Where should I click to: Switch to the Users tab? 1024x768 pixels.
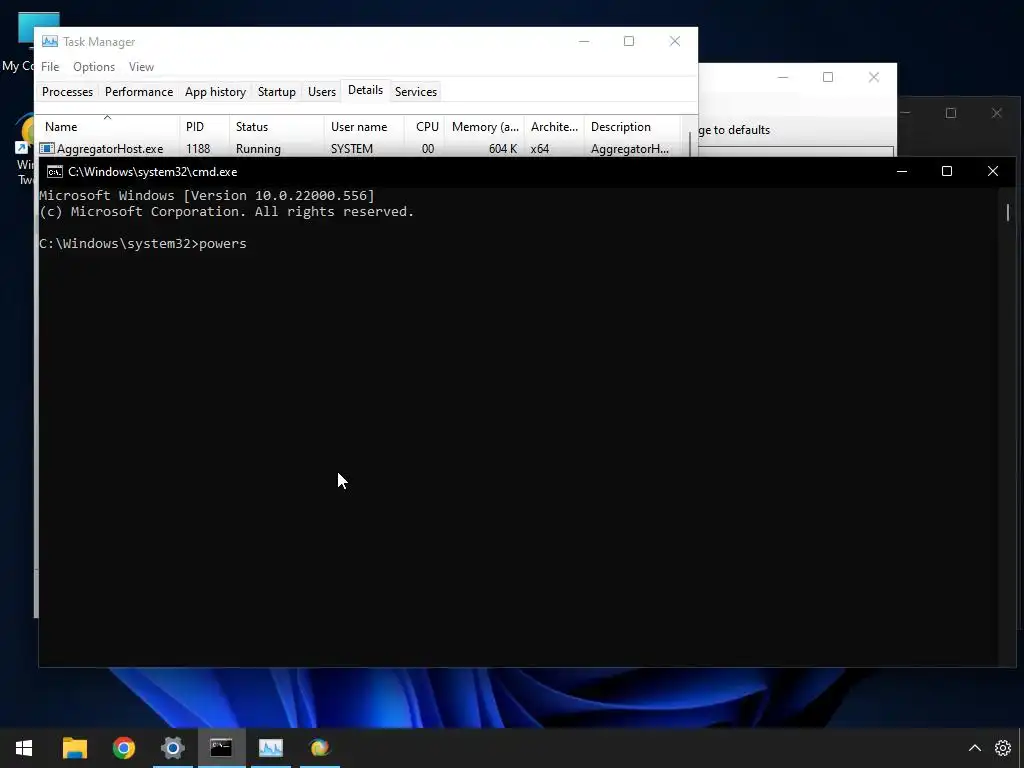[322, 92]
